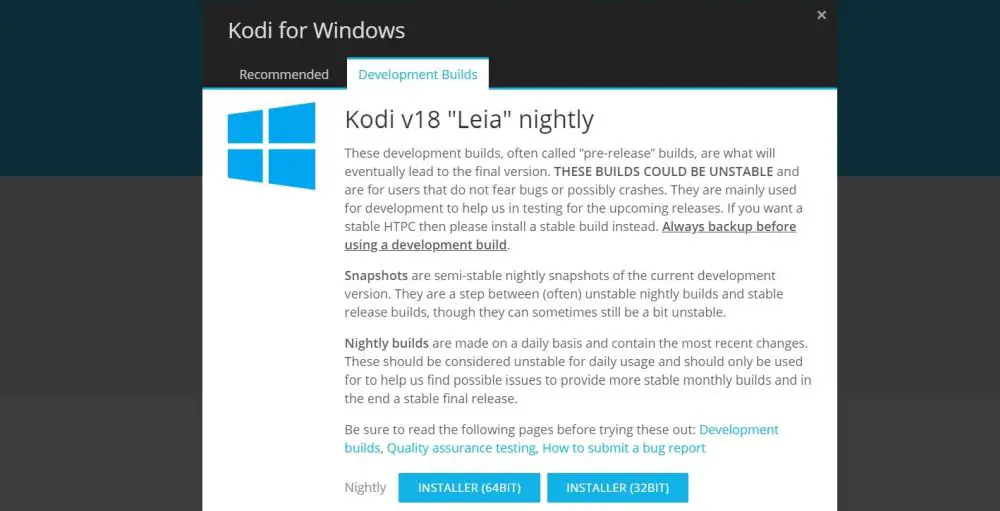Switch to the Recommended tab
Image resolution: width=1000 pixels, height=511 pixels.
[284, 74]
